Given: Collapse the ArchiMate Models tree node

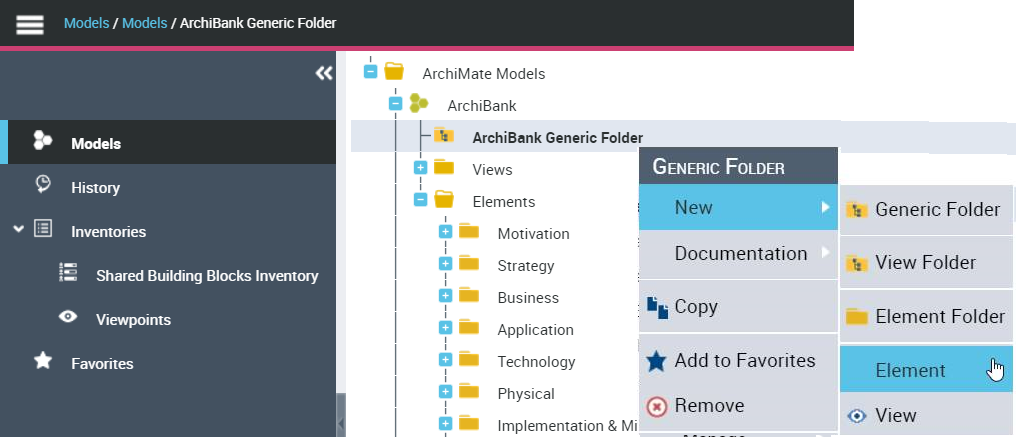Looking at the screenshot, I should 370,72.
